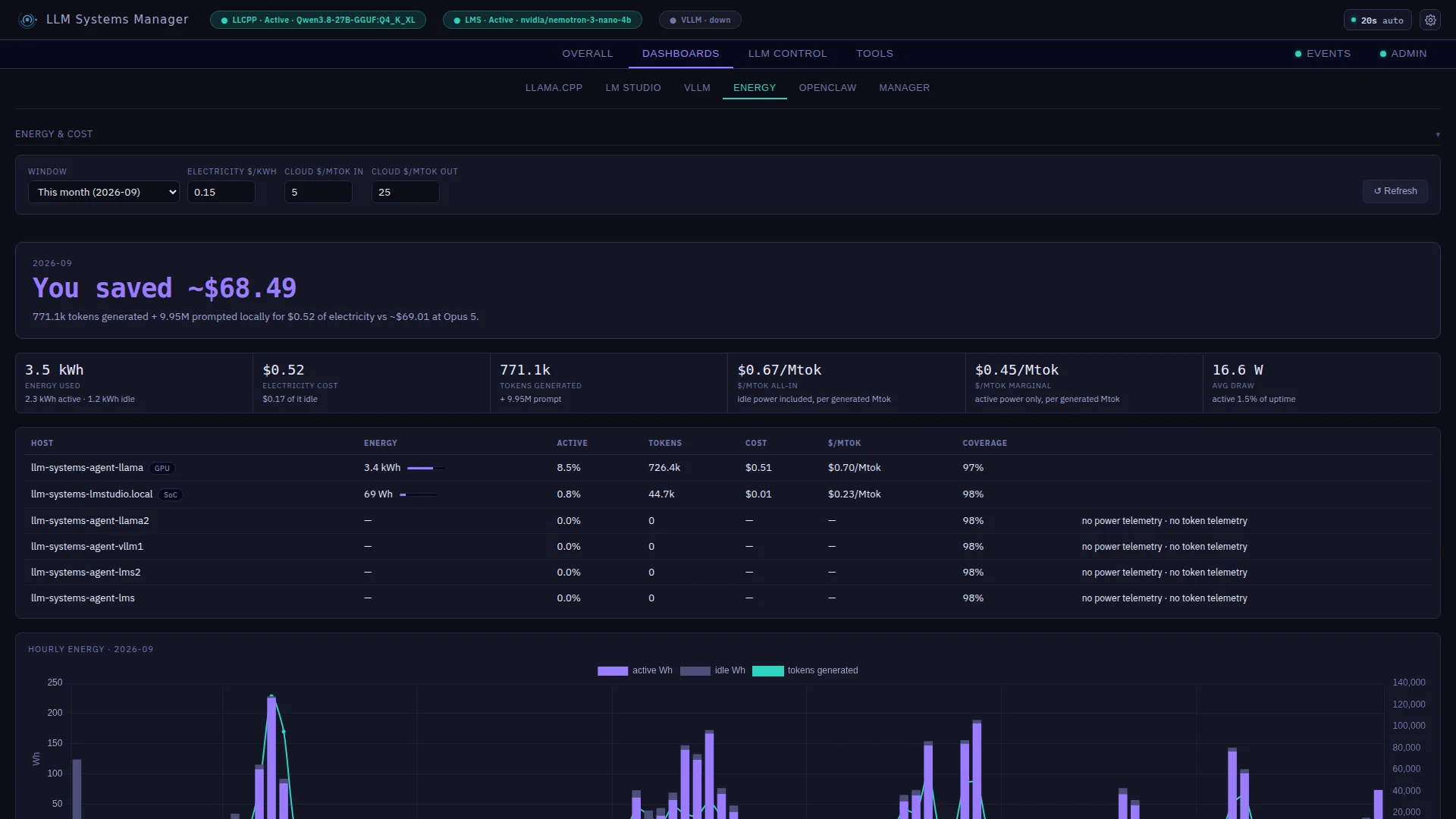Screen dimensions: 1456x819
Task: Click the HOST column header
Action: coord(42,443)
